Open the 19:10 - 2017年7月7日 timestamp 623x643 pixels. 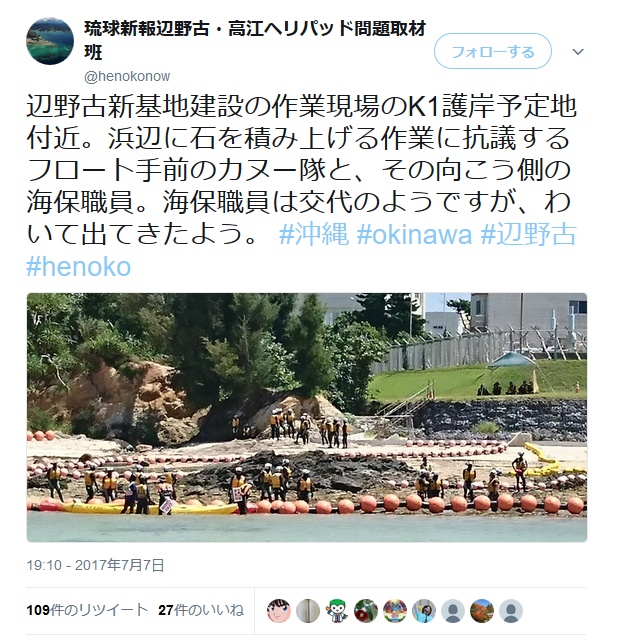pos(95,565)
